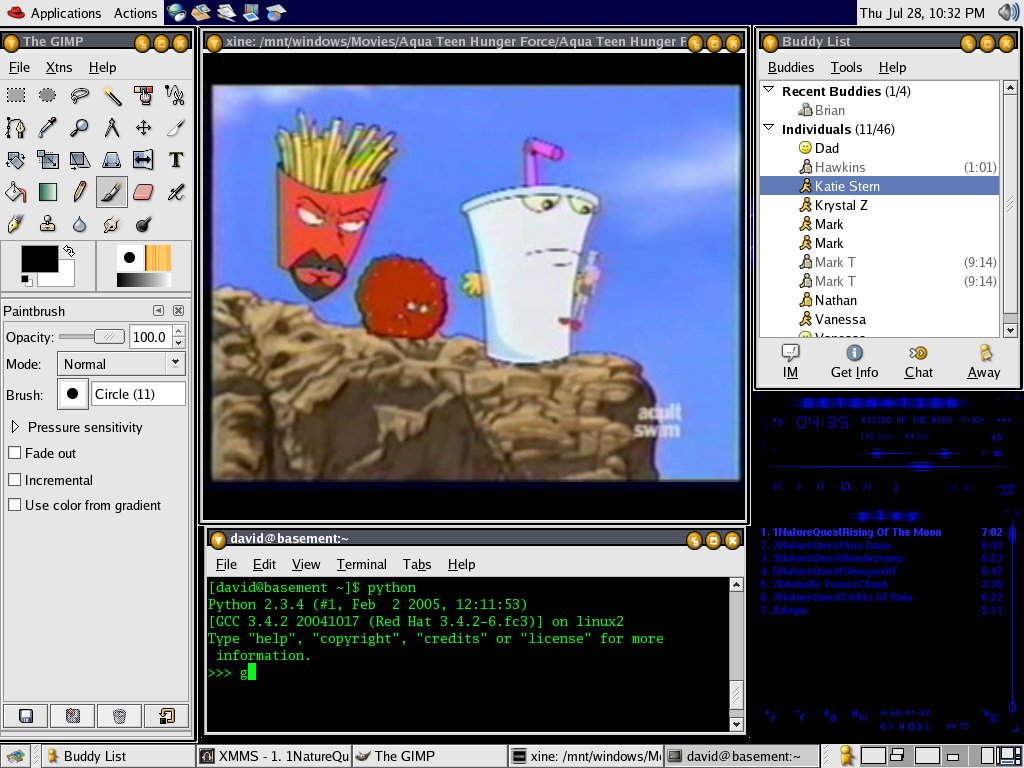Click the pause control in XMMS player
The width and height of the screenshot is (1024, 768).
pyautogui.click(x=821, y=487)
